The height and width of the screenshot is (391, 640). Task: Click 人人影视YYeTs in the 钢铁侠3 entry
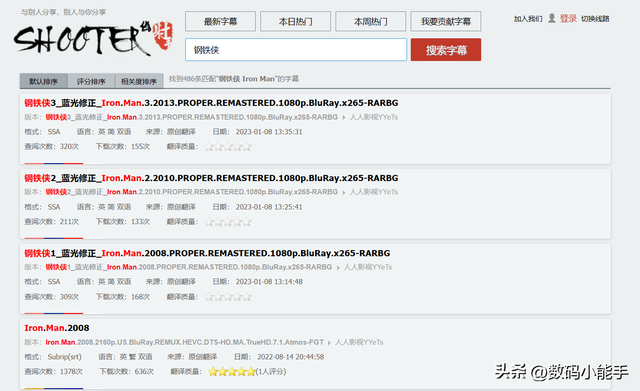[x=374, y=117]
